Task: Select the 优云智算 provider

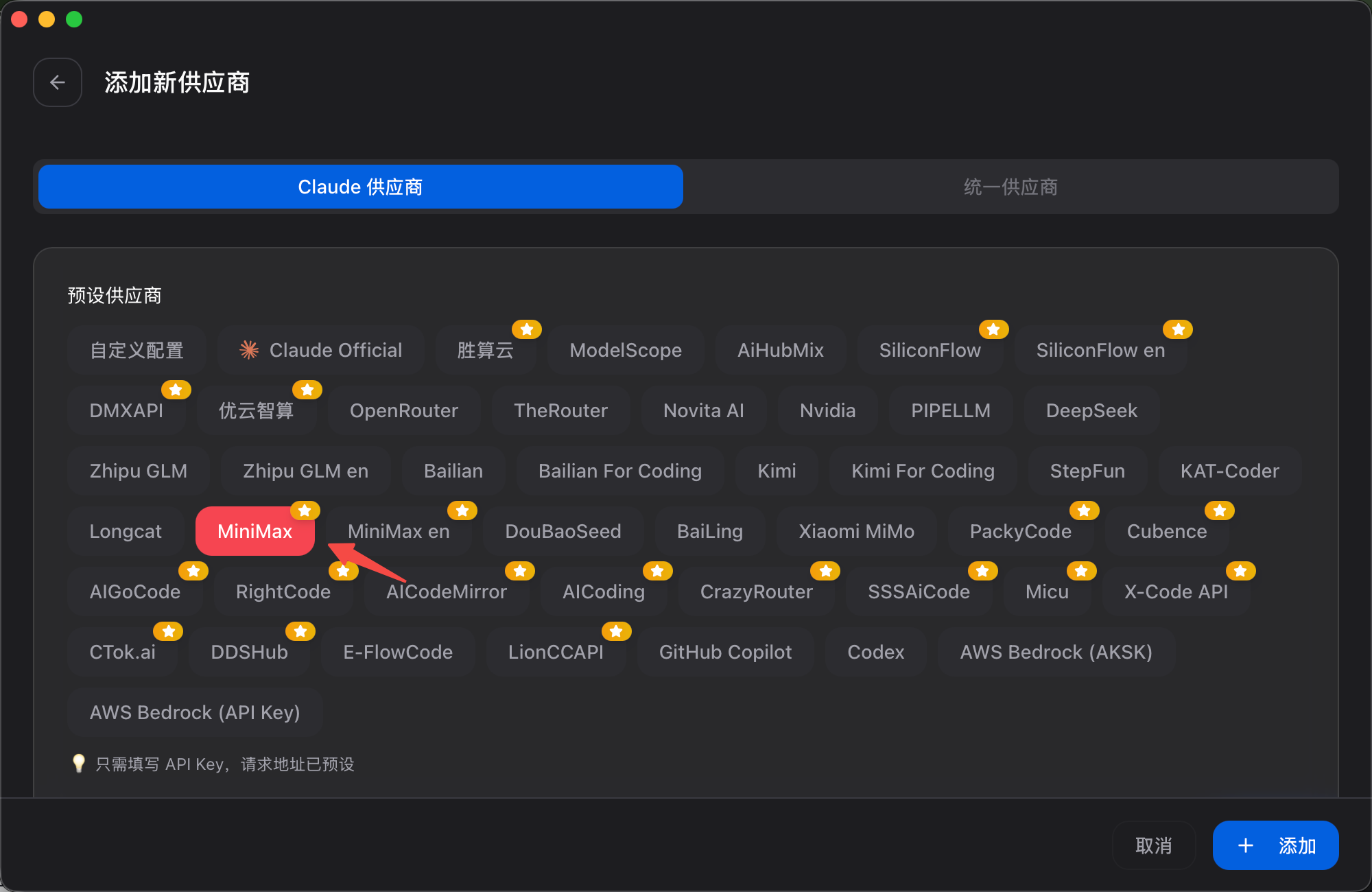Action: (x=257, y=410)
